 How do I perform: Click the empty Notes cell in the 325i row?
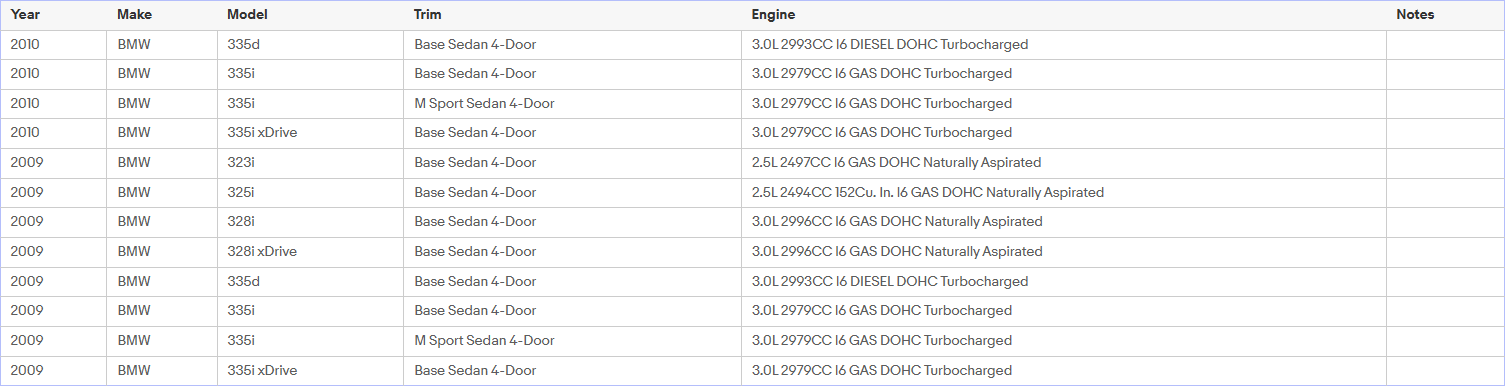(1445, 192)
